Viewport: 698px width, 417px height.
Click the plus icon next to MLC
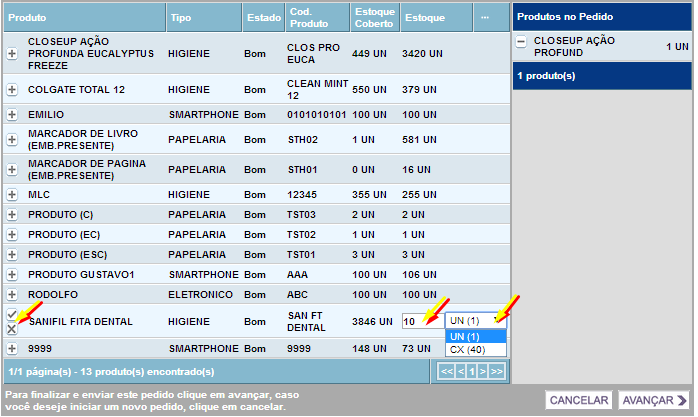click(12, 194)
